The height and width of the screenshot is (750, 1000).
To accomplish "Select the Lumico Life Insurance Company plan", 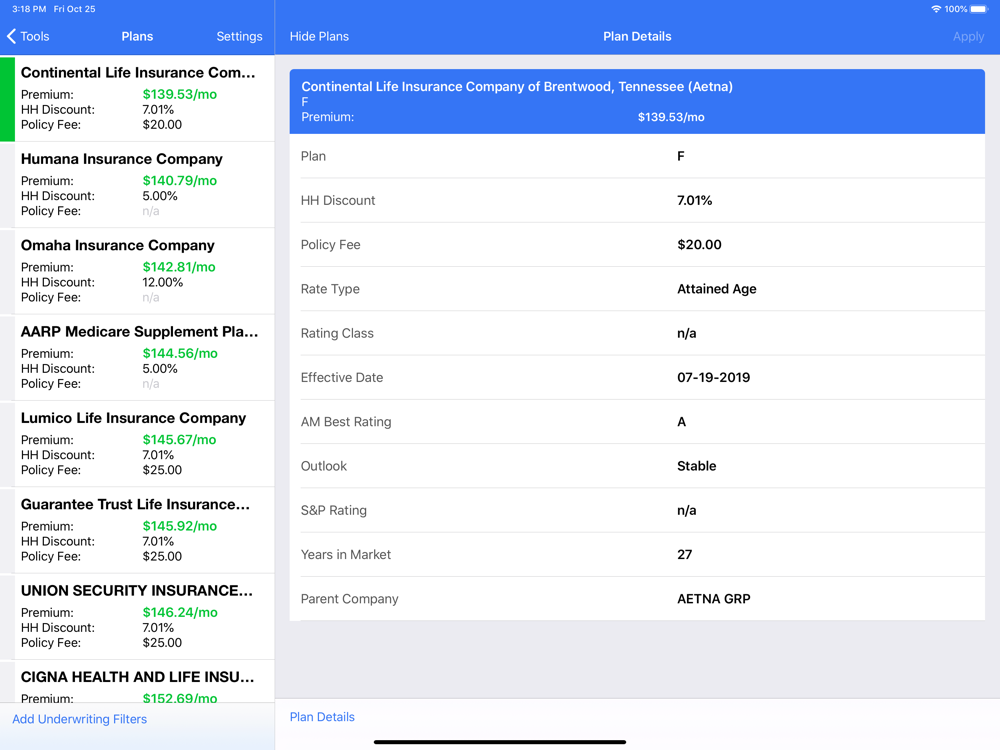I will click(x=137, y=444).
